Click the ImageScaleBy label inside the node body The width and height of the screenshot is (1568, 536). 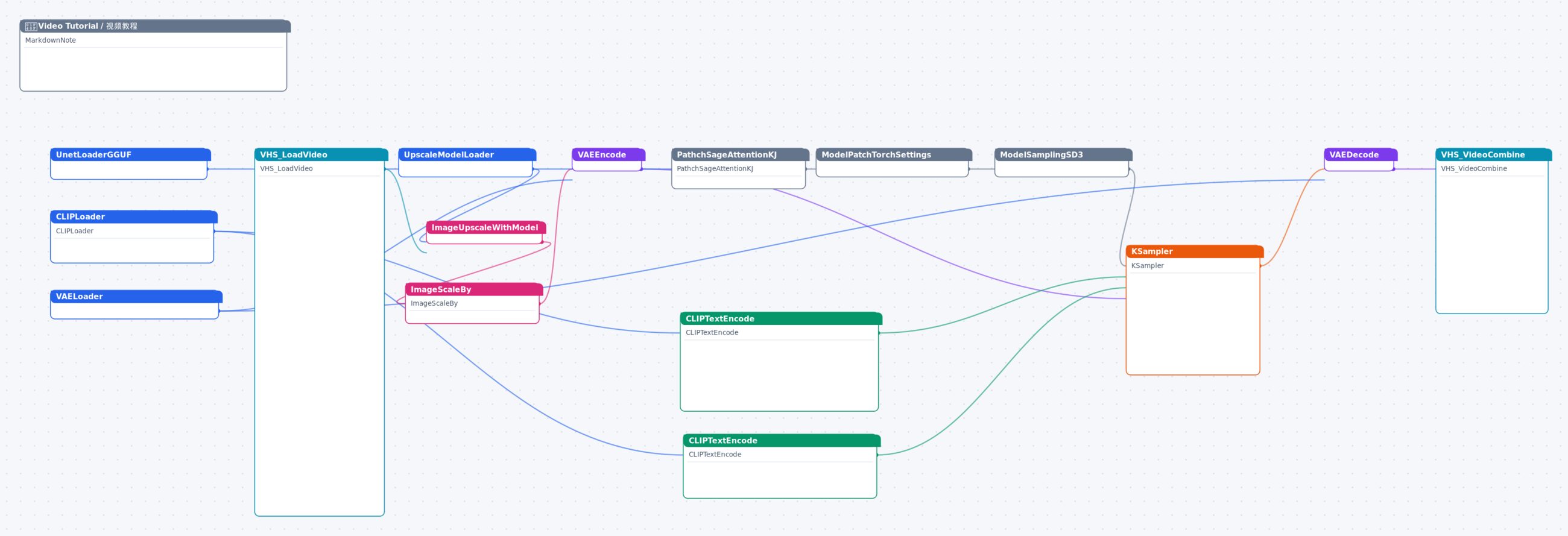coord(434,303)
